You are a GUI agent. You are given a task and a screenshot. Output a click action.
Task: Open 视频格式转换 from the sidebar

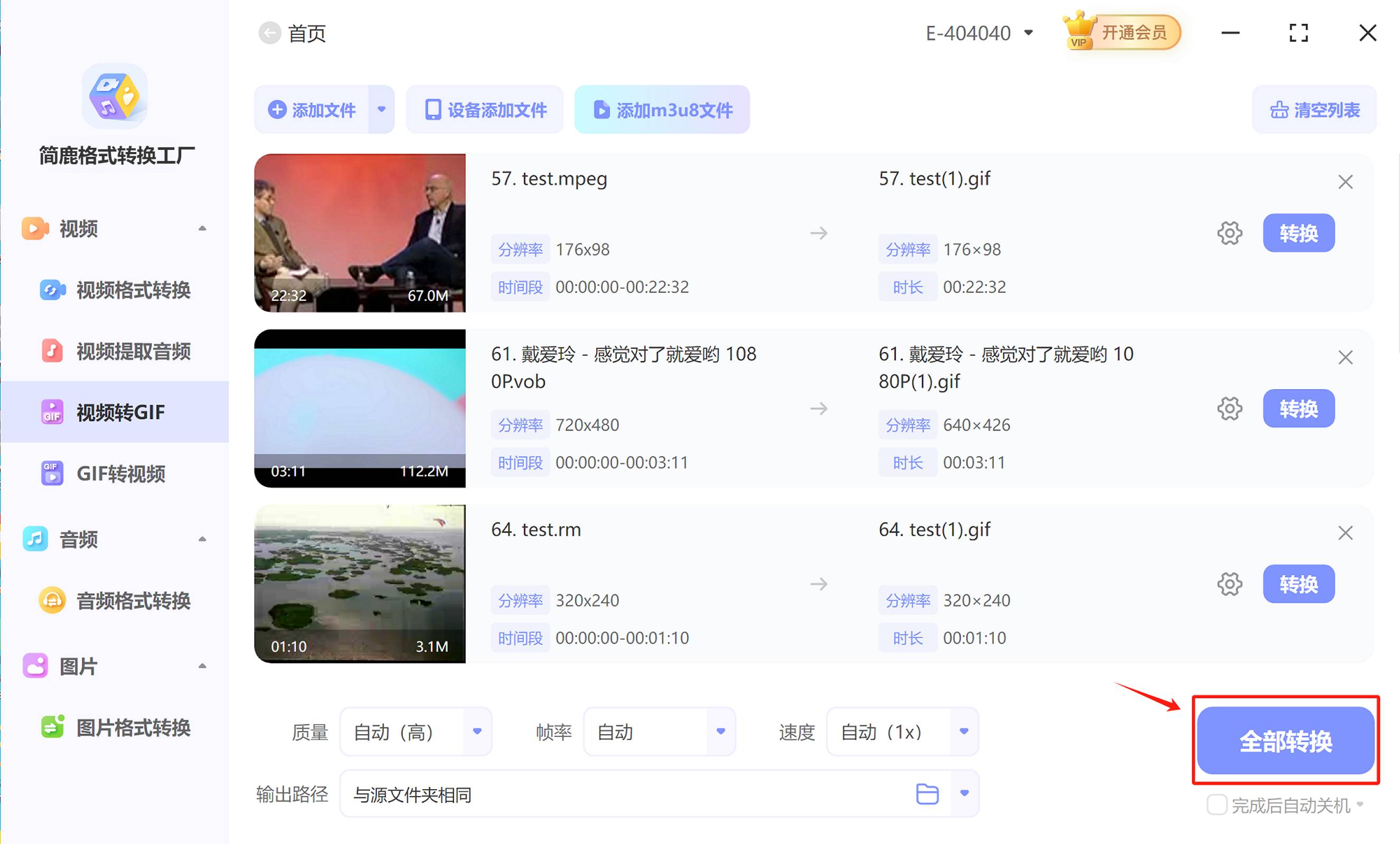point(132,291)
